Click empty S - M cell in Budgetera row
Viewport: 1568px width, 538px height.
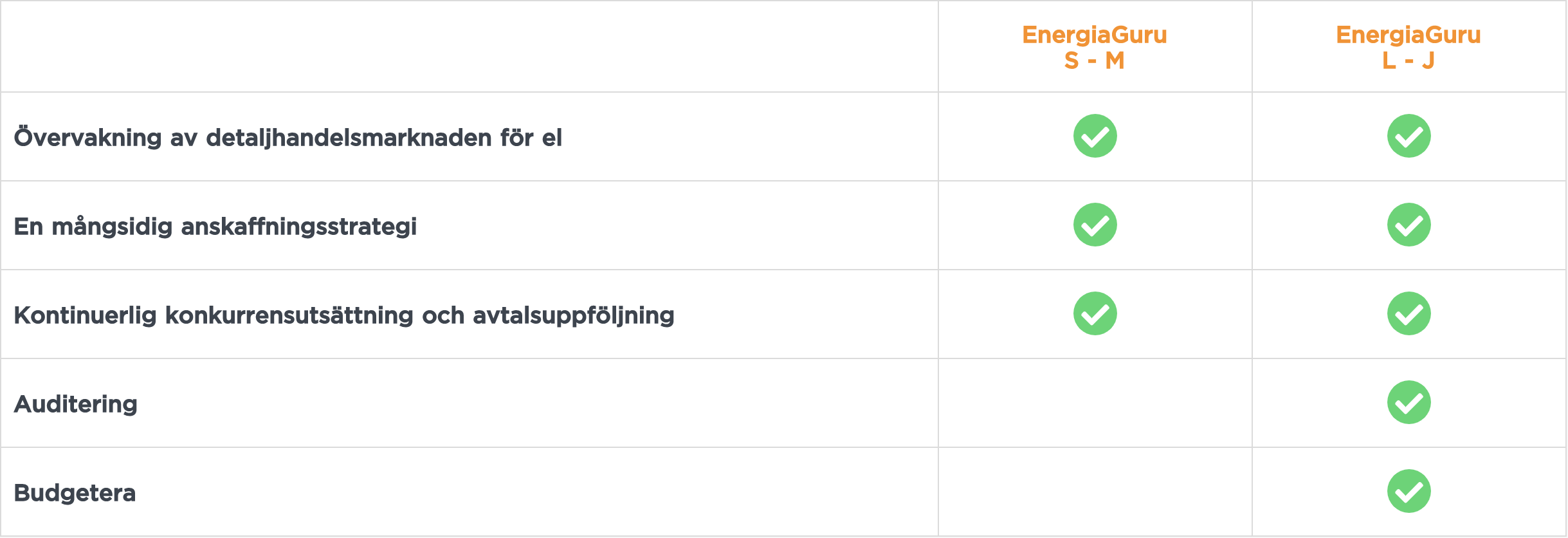[x=1095, y=492]
